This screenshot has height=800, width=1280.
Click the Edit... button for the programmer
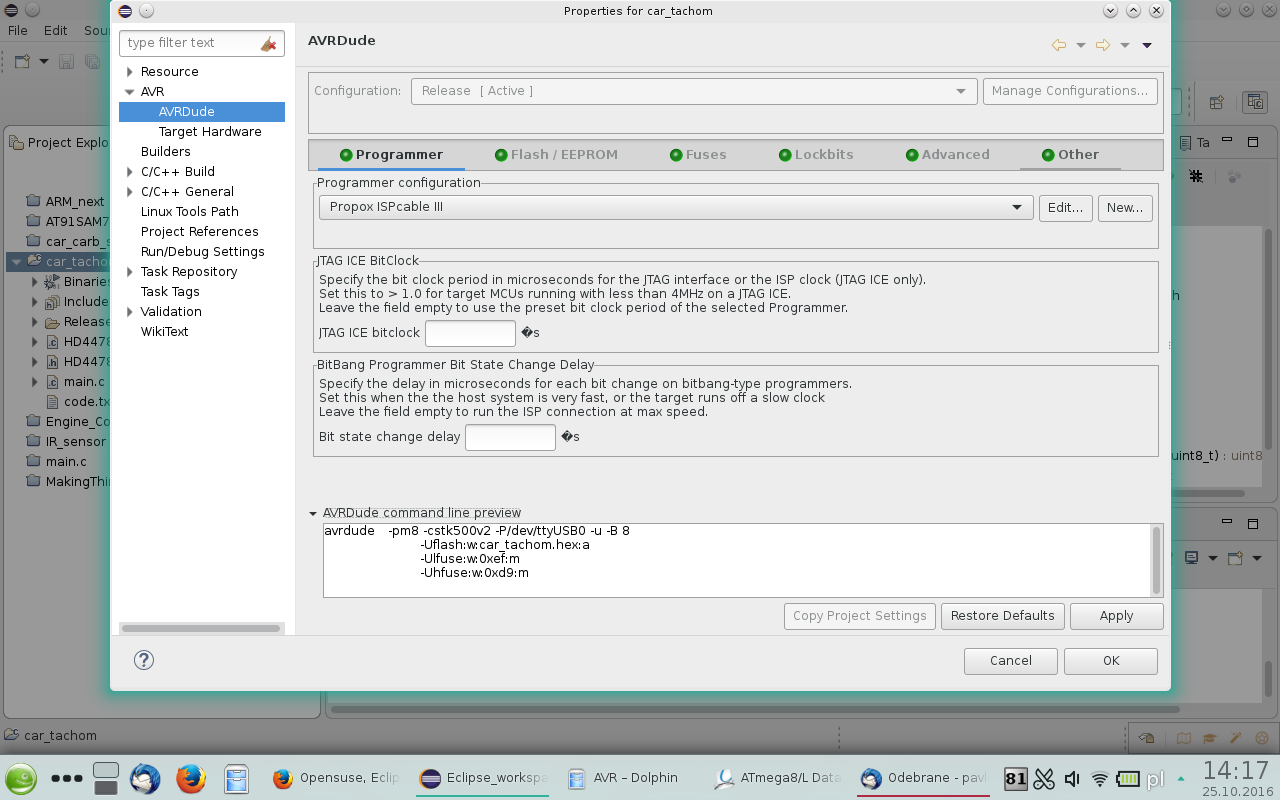(x=1066, y=208)
